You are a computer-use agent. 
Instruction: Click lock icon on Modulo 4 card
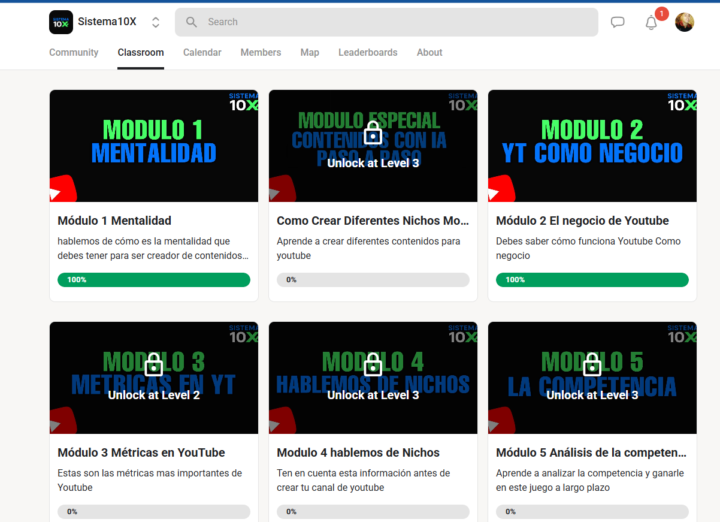tap(373, 365)
